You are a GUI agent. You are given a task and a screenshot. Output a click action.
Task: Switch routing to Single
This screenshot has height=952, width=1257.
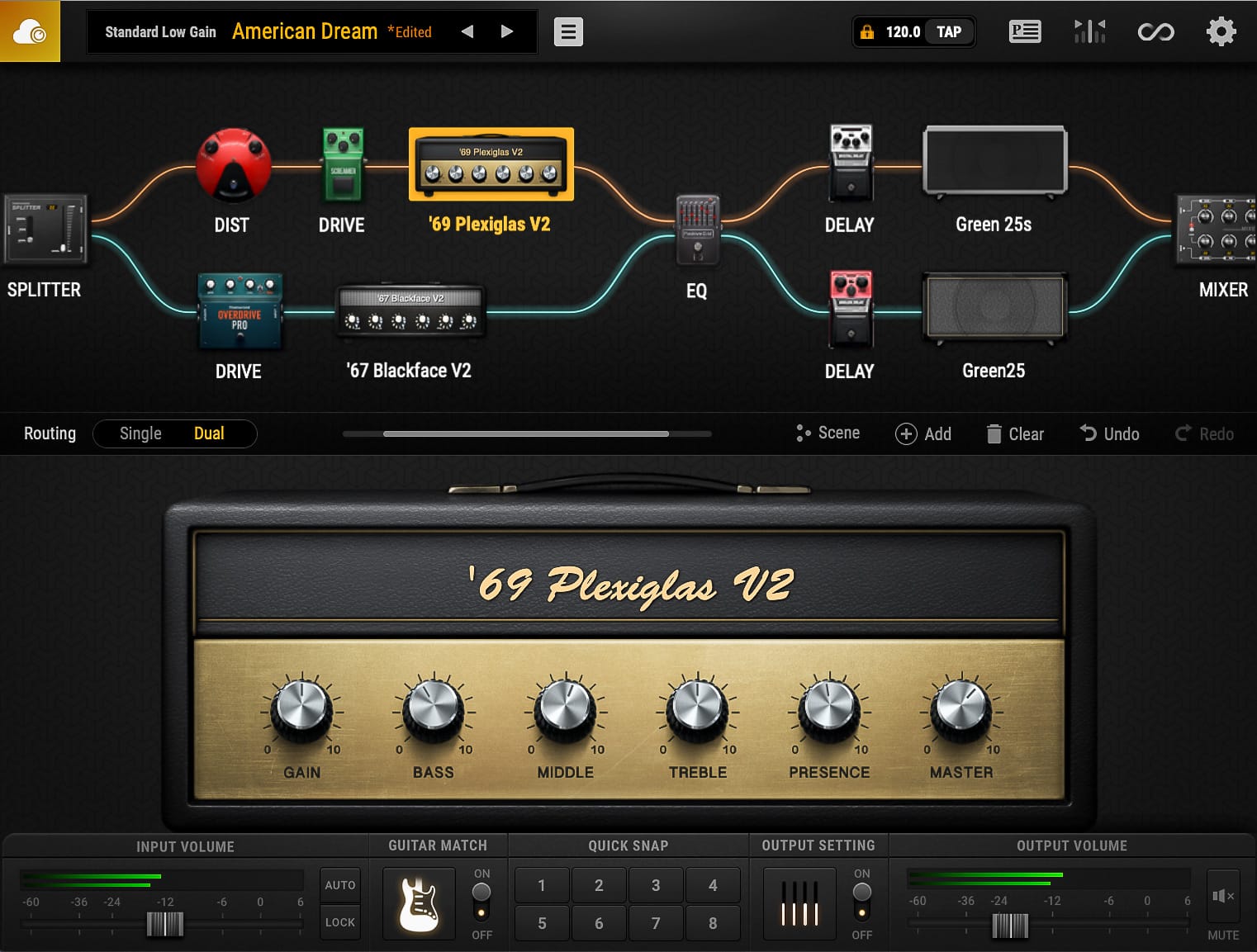(140, 433)
